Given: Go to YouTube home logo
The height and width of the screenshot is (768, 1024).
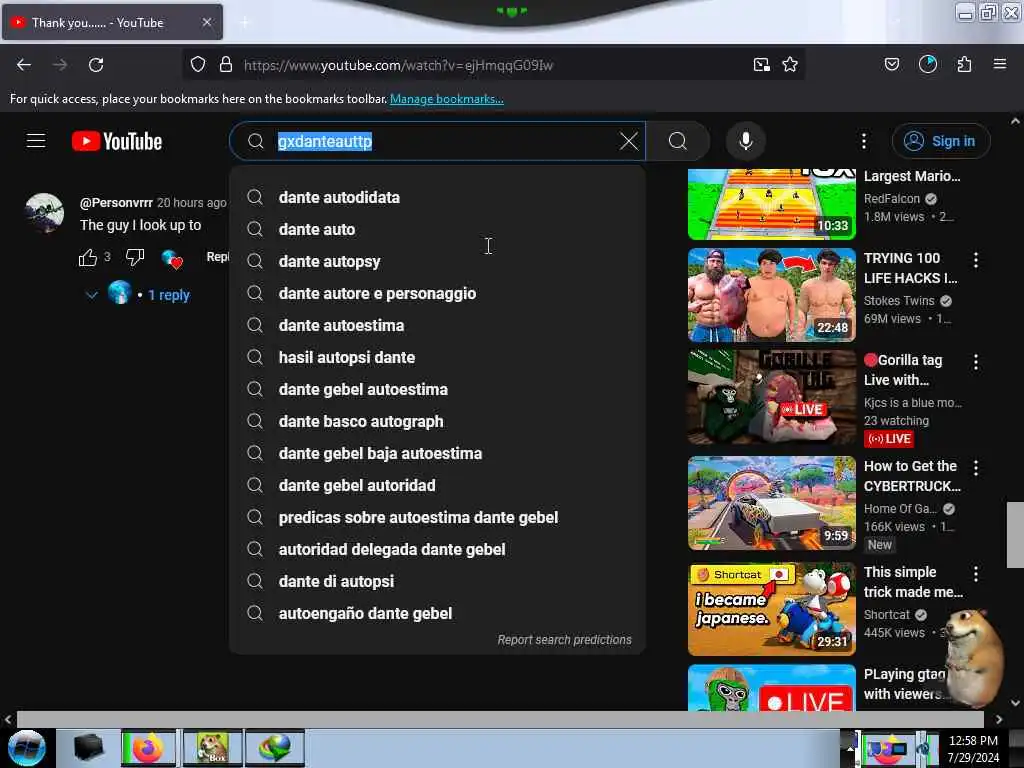Looking at the screenshot, I should 117,141.
